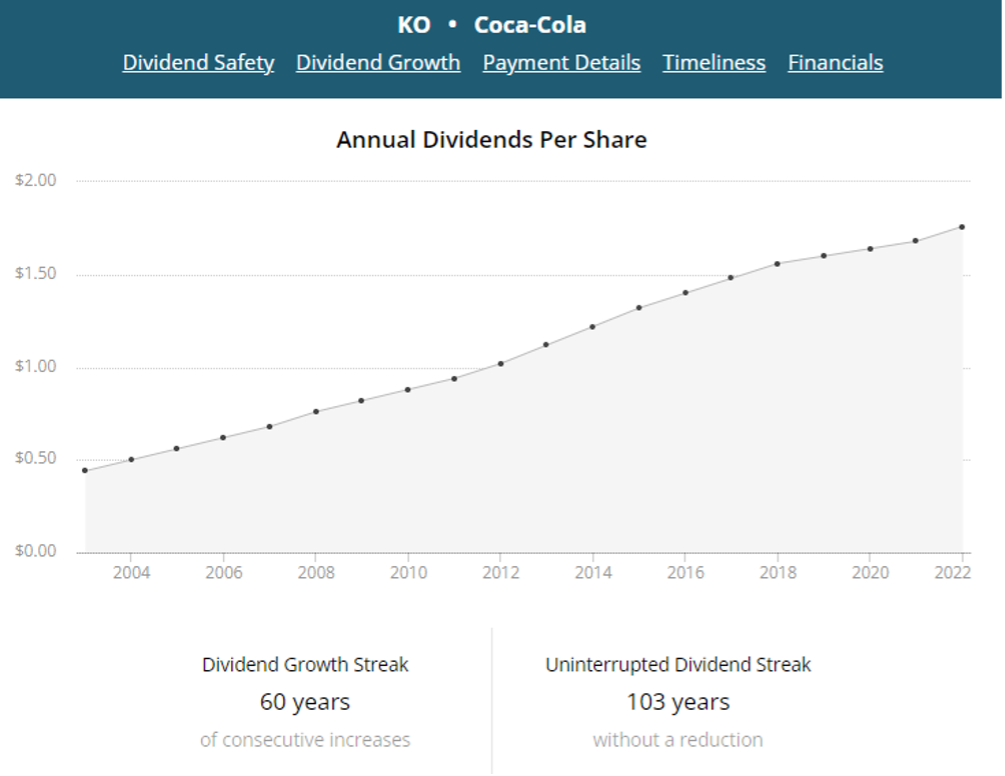
Task: Select the 2008 dividend data point
Action: [x=316, y=412]
